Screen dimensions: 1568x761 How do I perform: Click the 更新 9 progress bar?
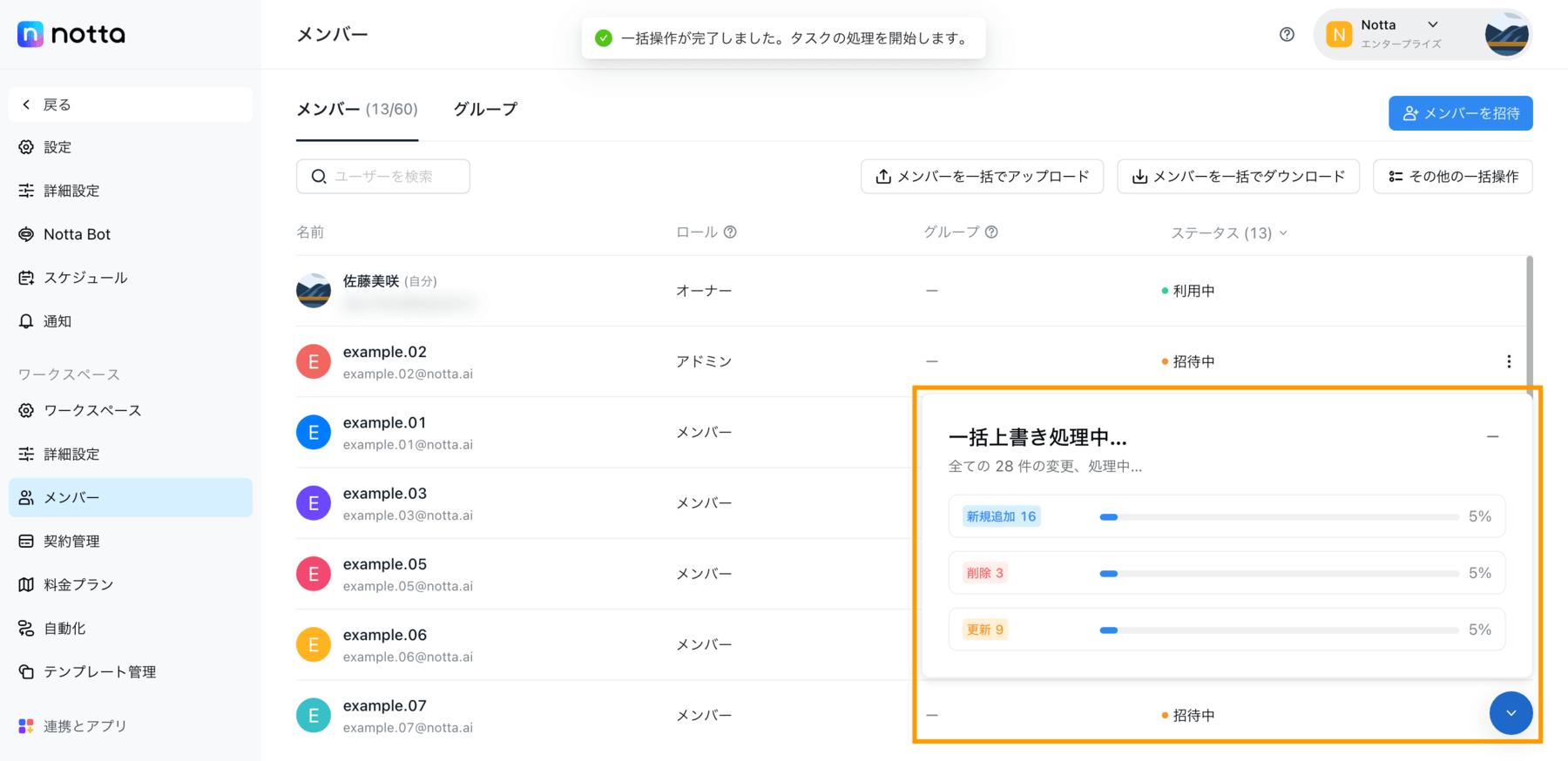pyautogui.click(x=1279, y=630)
